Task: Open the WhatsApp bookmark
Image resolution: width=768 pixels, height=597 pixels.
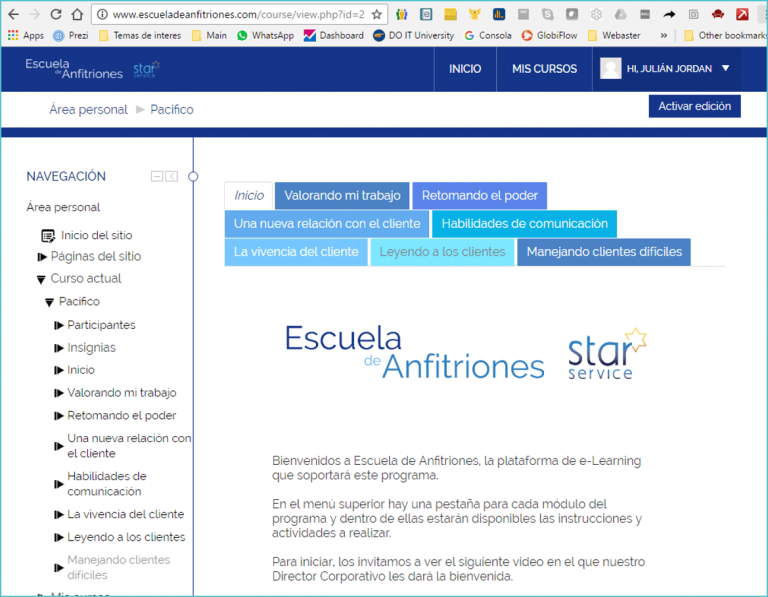Action: [265, 35]
